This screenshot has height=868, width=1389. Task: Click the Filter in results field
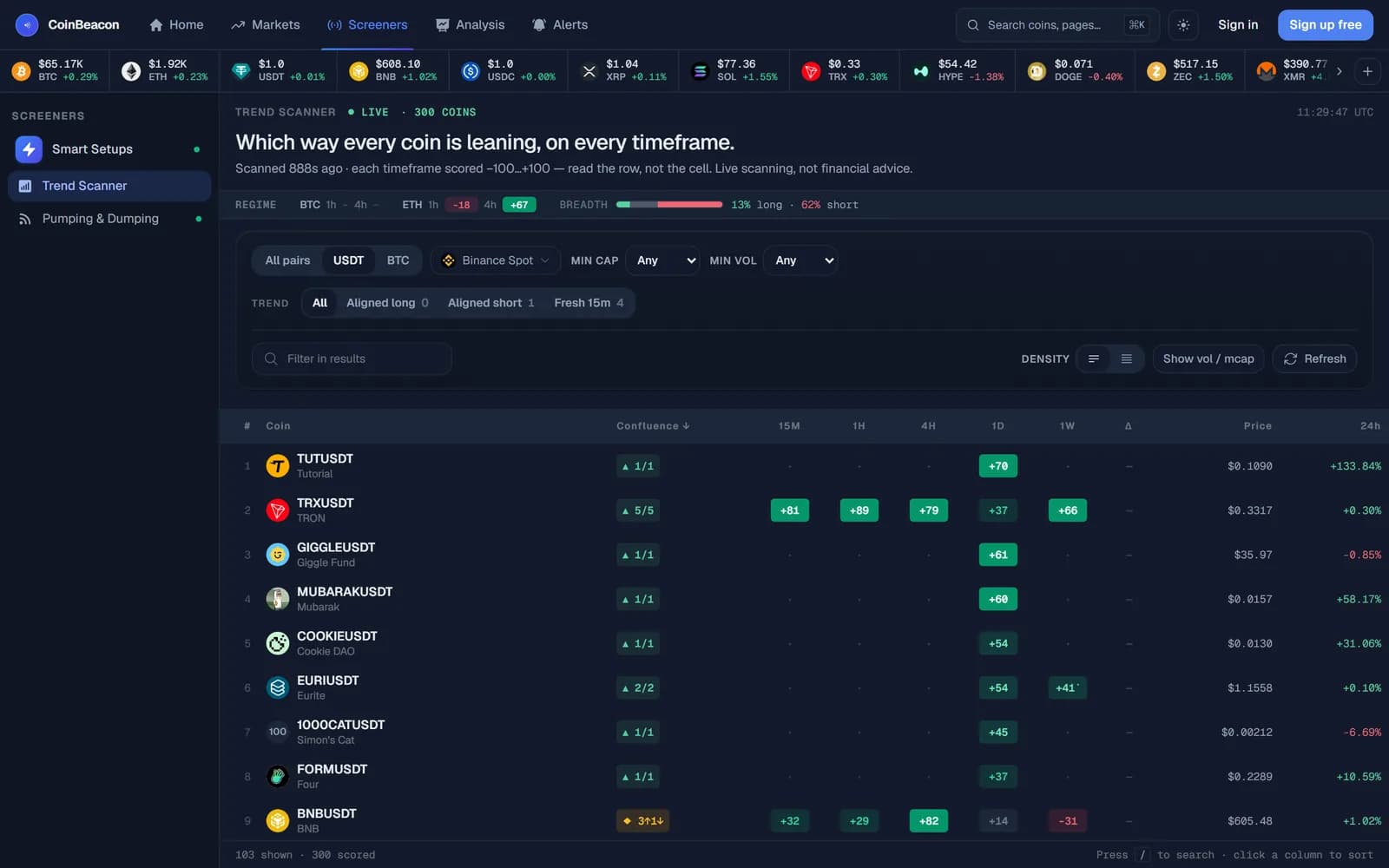[x=352, y=358]
